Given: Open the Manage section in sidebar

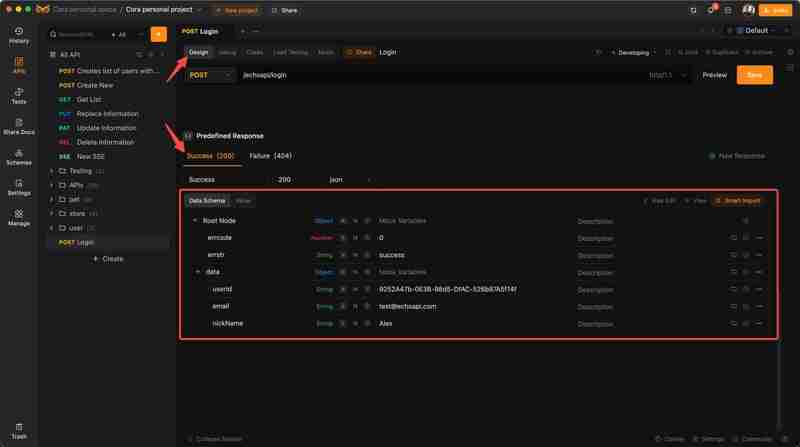Looking at the screenshot, I should [x=19, y=218].
